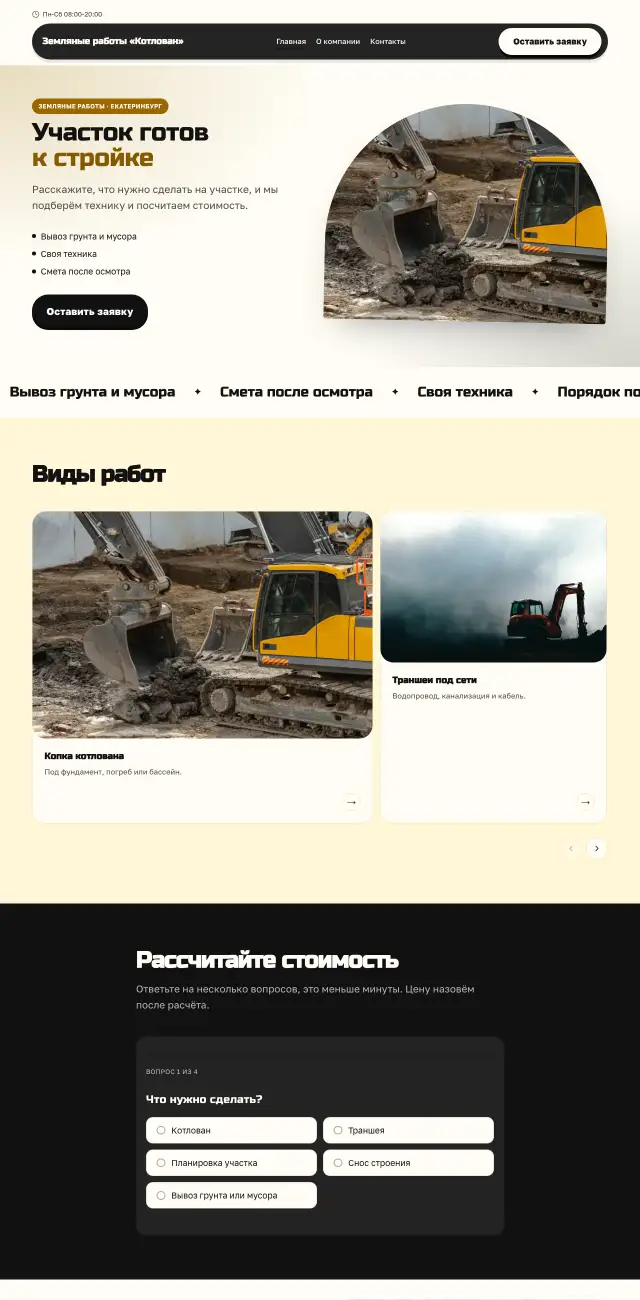The image size is (640, 1300).
Task: Click Под фундамент, погреб или бассейн text
Action: coord(113,772)
